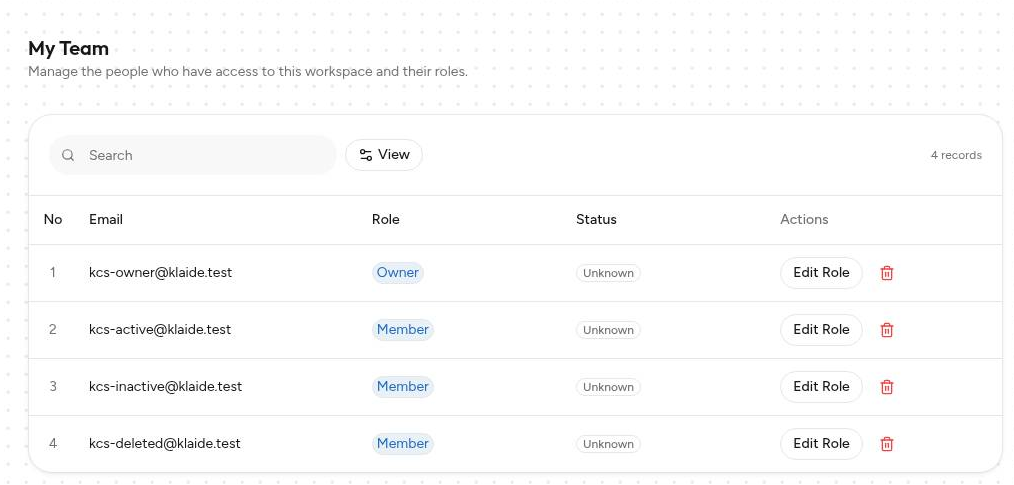This screenshot has height=485, width=1014.
Task: Click the Email column header
Action: coord(106,219)
